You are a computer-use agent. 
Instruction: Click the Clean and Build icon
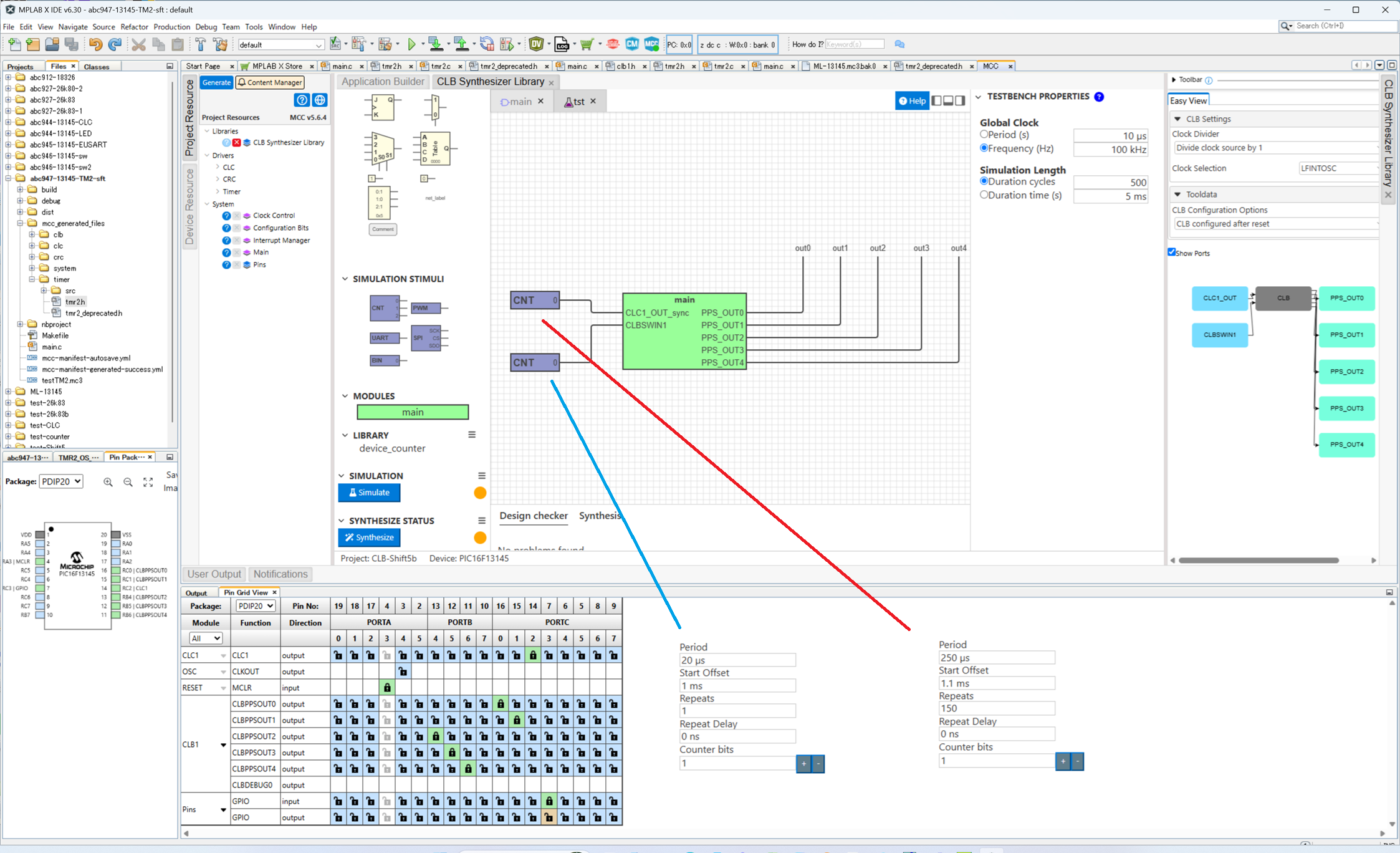point(220,44)
